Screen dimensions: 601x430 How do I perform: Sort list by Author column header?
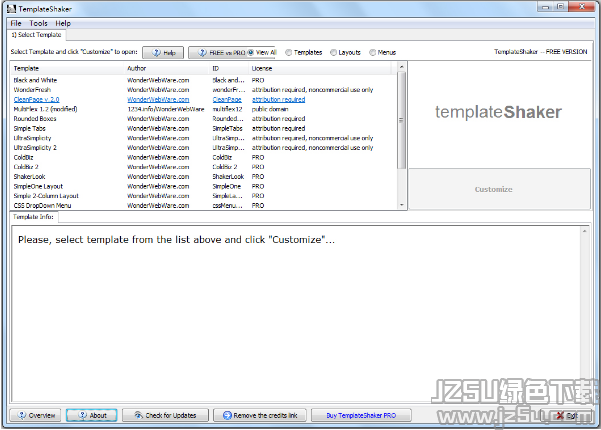167,69
